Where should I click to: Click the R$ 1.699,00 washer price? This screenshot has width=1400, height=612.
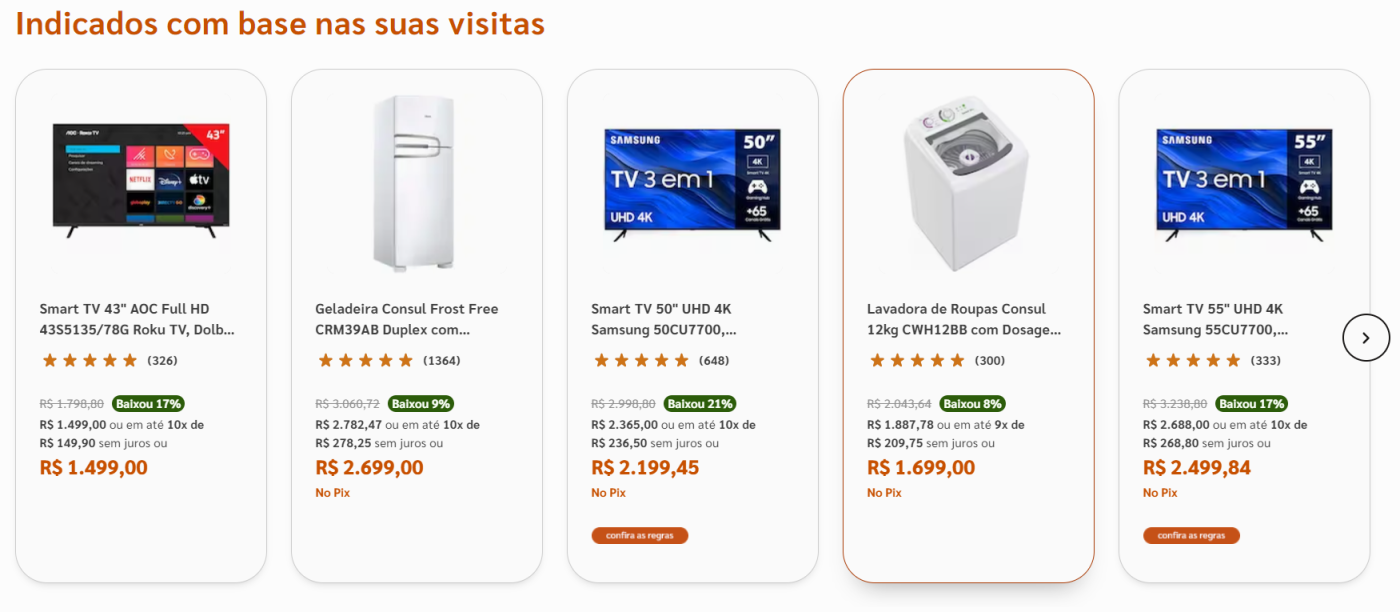920,468
